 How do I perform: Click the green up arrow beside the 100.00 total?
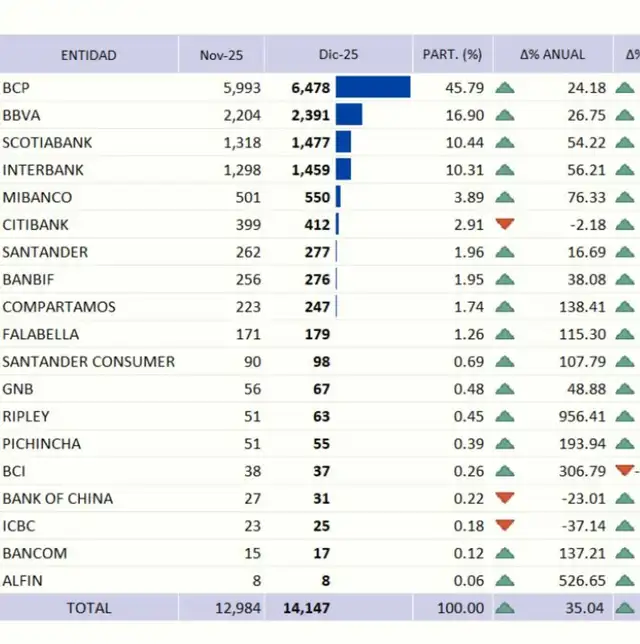tap(505, 607)
